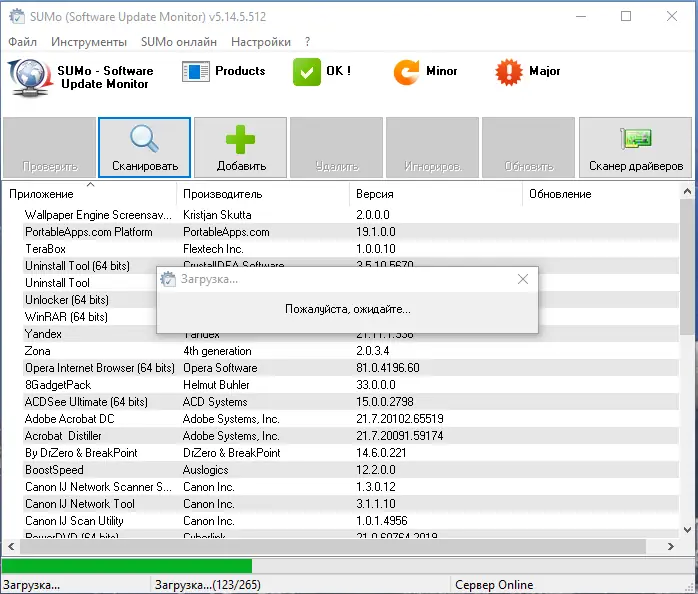The image size is (698, 594).
Task: Click version 81.0.4196.60 cell
Action: pyautogui.click(x=388, y=367)
